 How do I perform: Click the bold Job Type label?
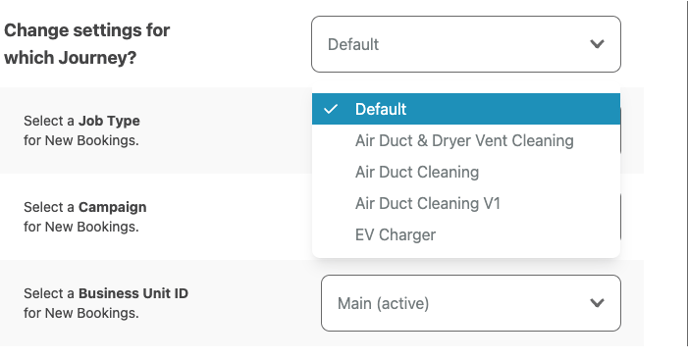click(109, 121)
